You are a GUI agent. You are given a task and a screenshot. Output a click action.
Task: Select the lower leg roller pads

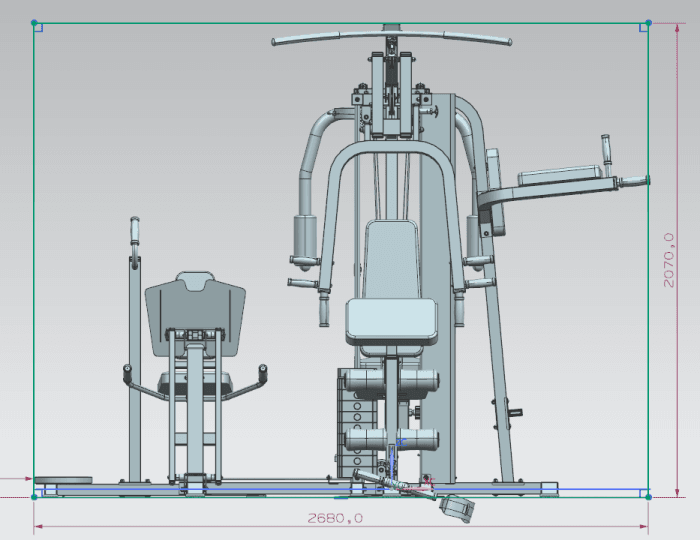coord(392,439)
